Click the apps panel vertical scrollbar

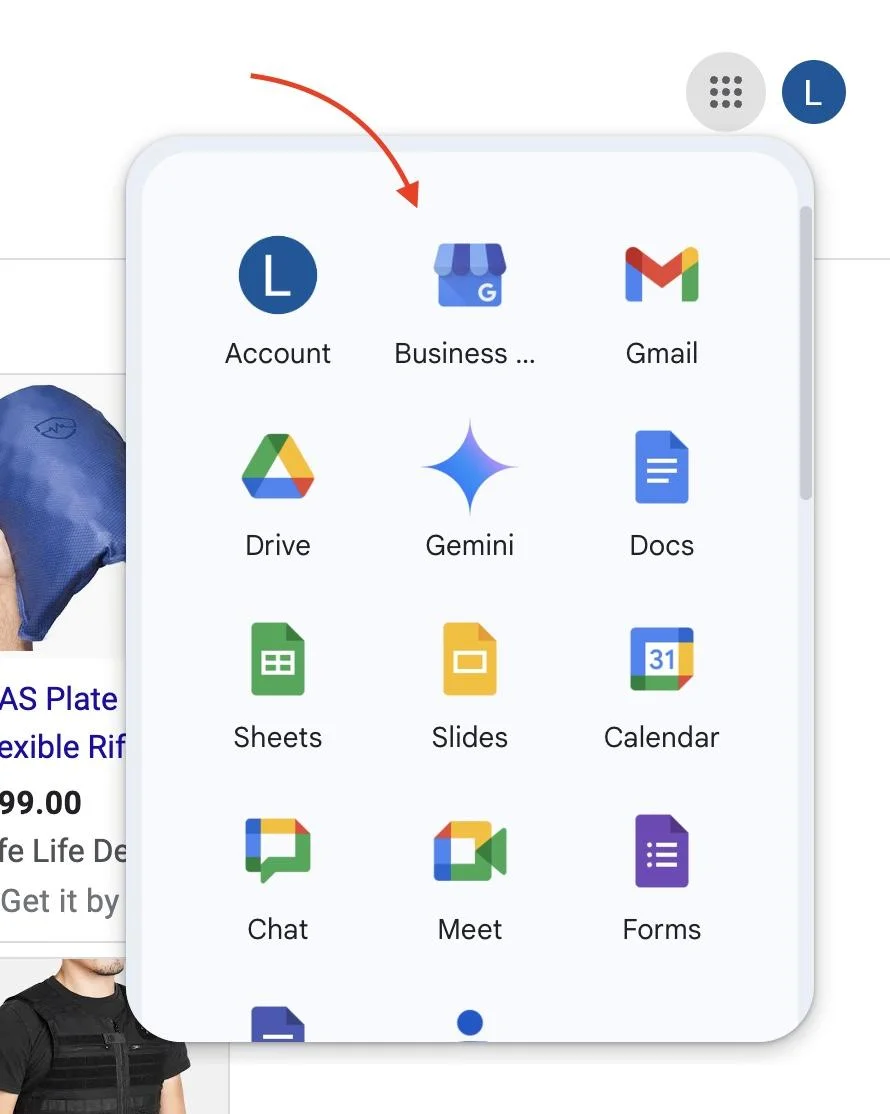(x=805, y=353)
